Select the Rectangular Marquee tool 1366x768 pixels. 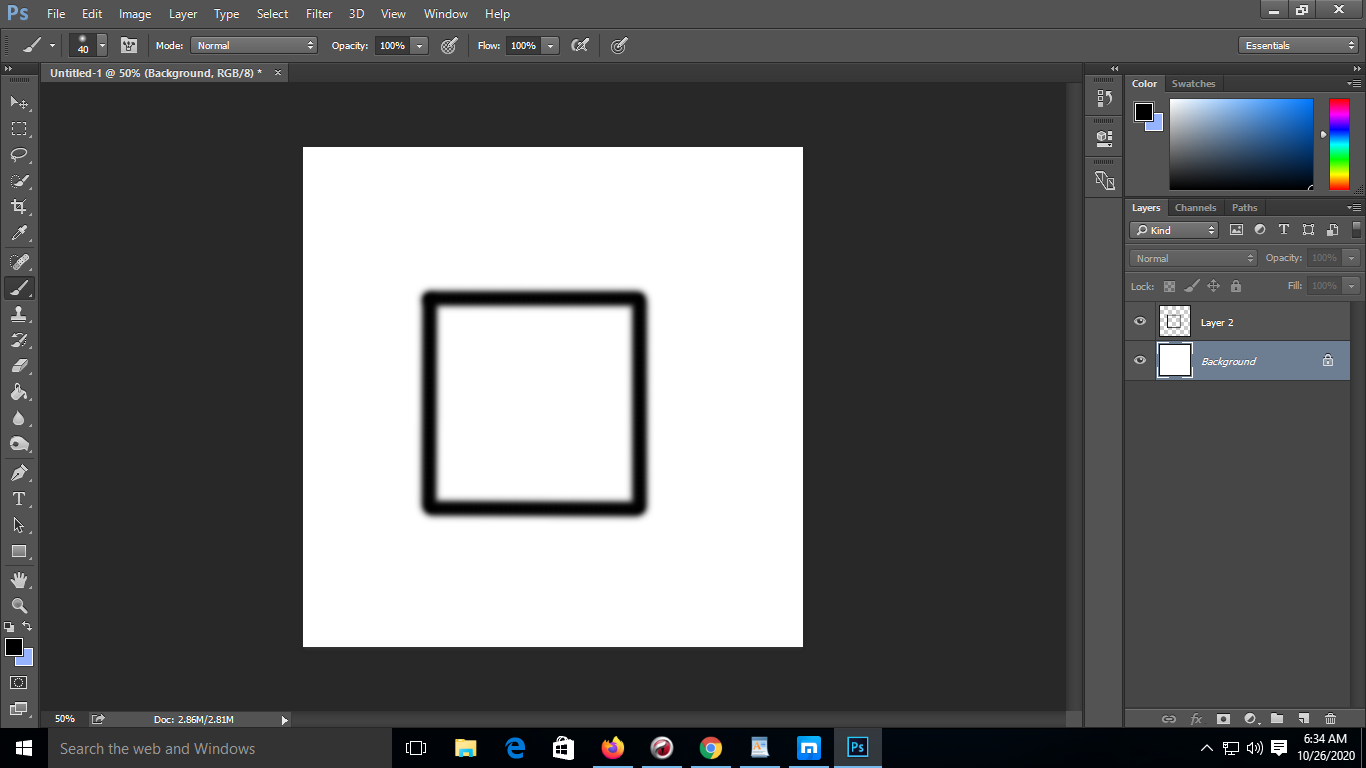click(x=19, y=128)
